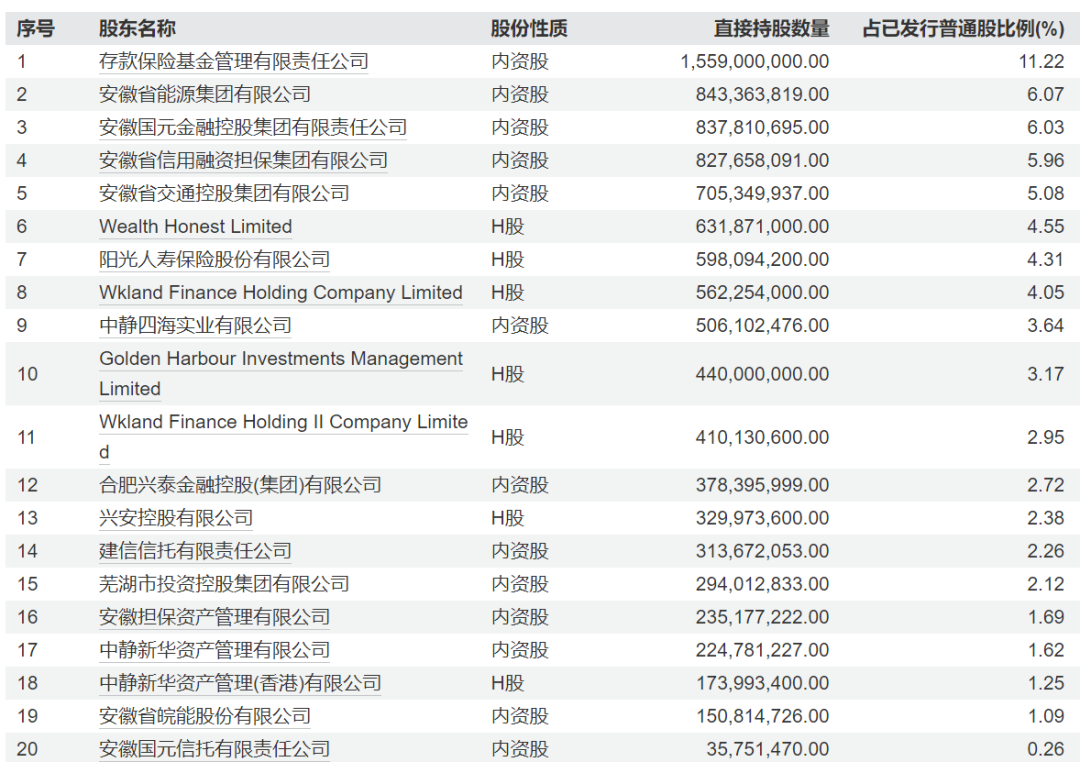Select shareholding value 150,814,726.00
The width and height of the screenshot is (1080, 762).
coord(762,717)
